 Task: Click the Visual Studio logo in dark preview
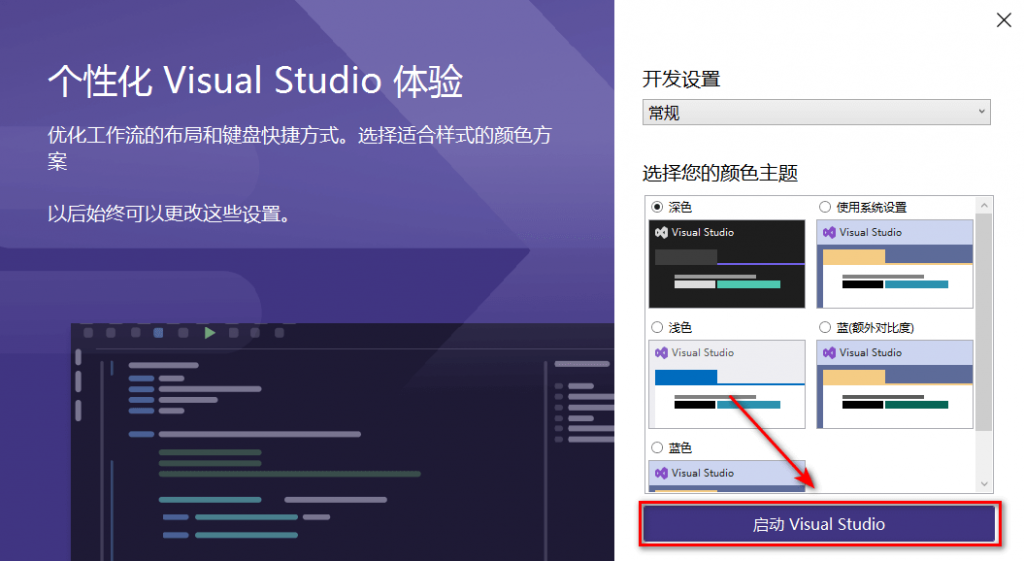(662, 232)
